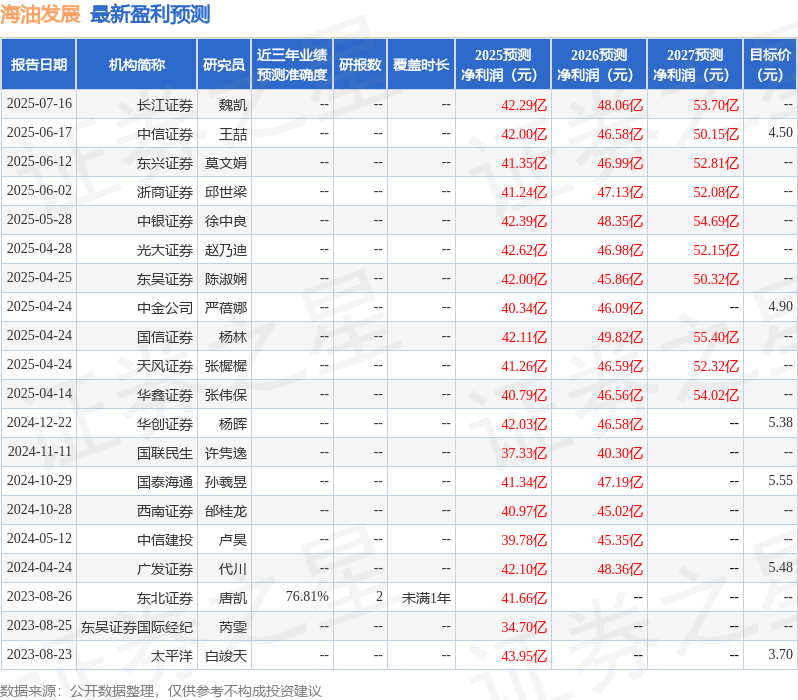Image resolution: width=798 pixels, height=700 pixels.
Task: Click the institution 东吴证券
Action: pos(165,279)
